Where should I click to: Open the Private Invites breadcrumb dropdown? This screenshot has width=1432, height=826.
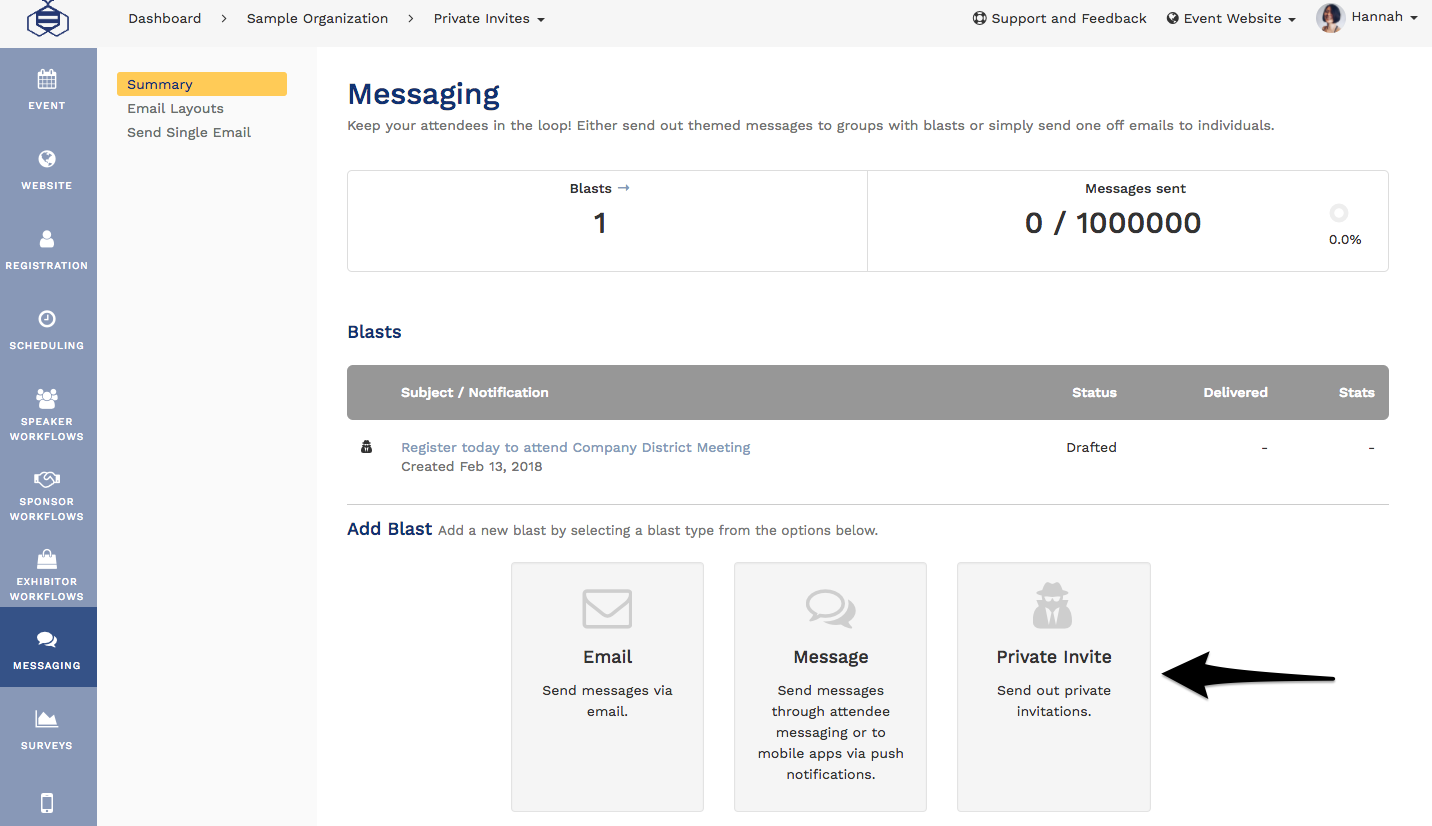489,18
